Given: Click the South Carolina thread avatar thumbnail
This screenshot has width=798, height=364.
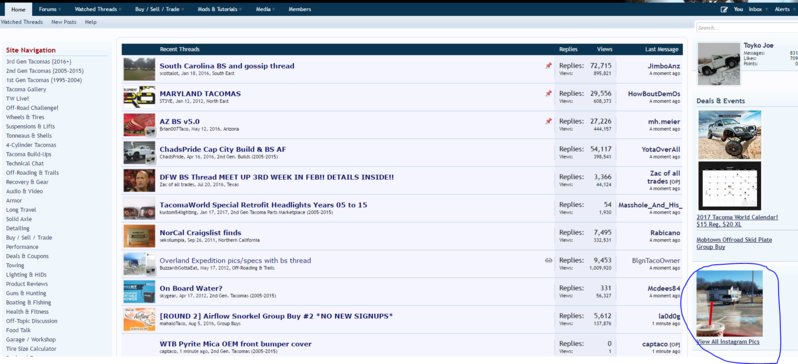Looking at the screenshot, I should [x=139, y=69].
